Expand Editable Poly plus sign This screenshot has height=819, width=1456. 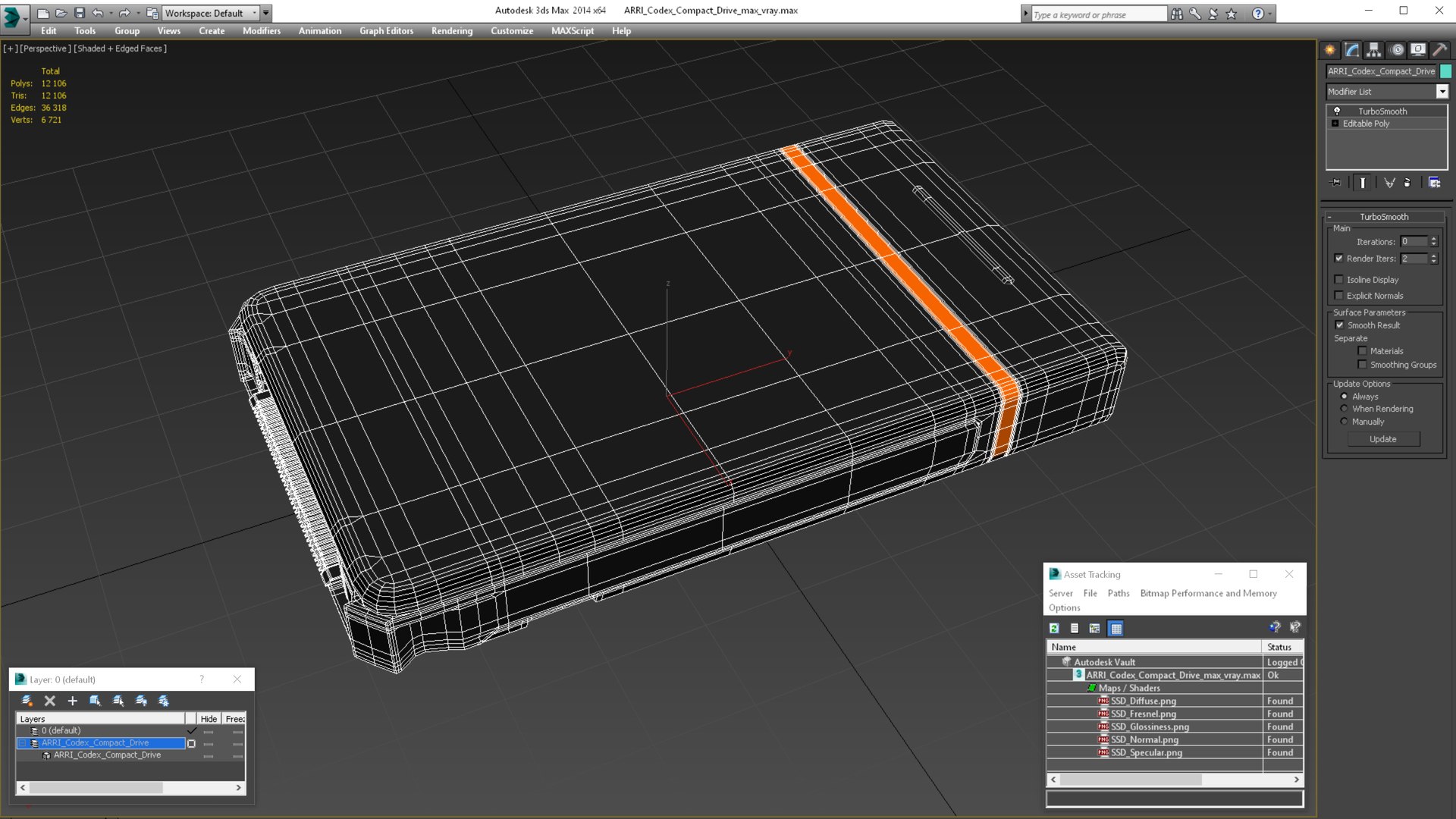click(1335, 124)
